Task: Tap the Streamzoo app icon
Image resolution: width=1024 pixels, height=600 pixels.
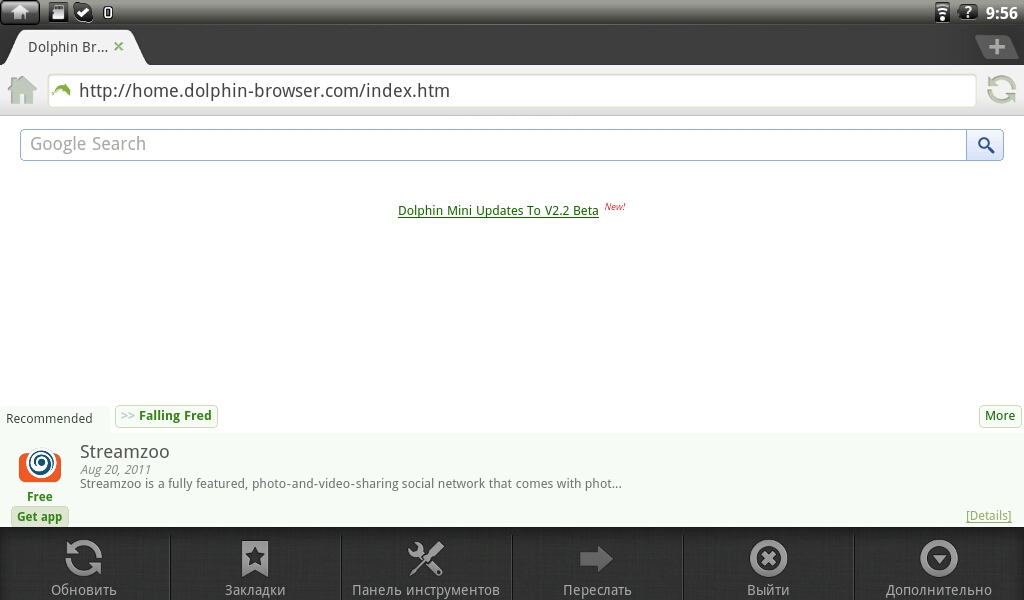Action: tap(40, 465)
